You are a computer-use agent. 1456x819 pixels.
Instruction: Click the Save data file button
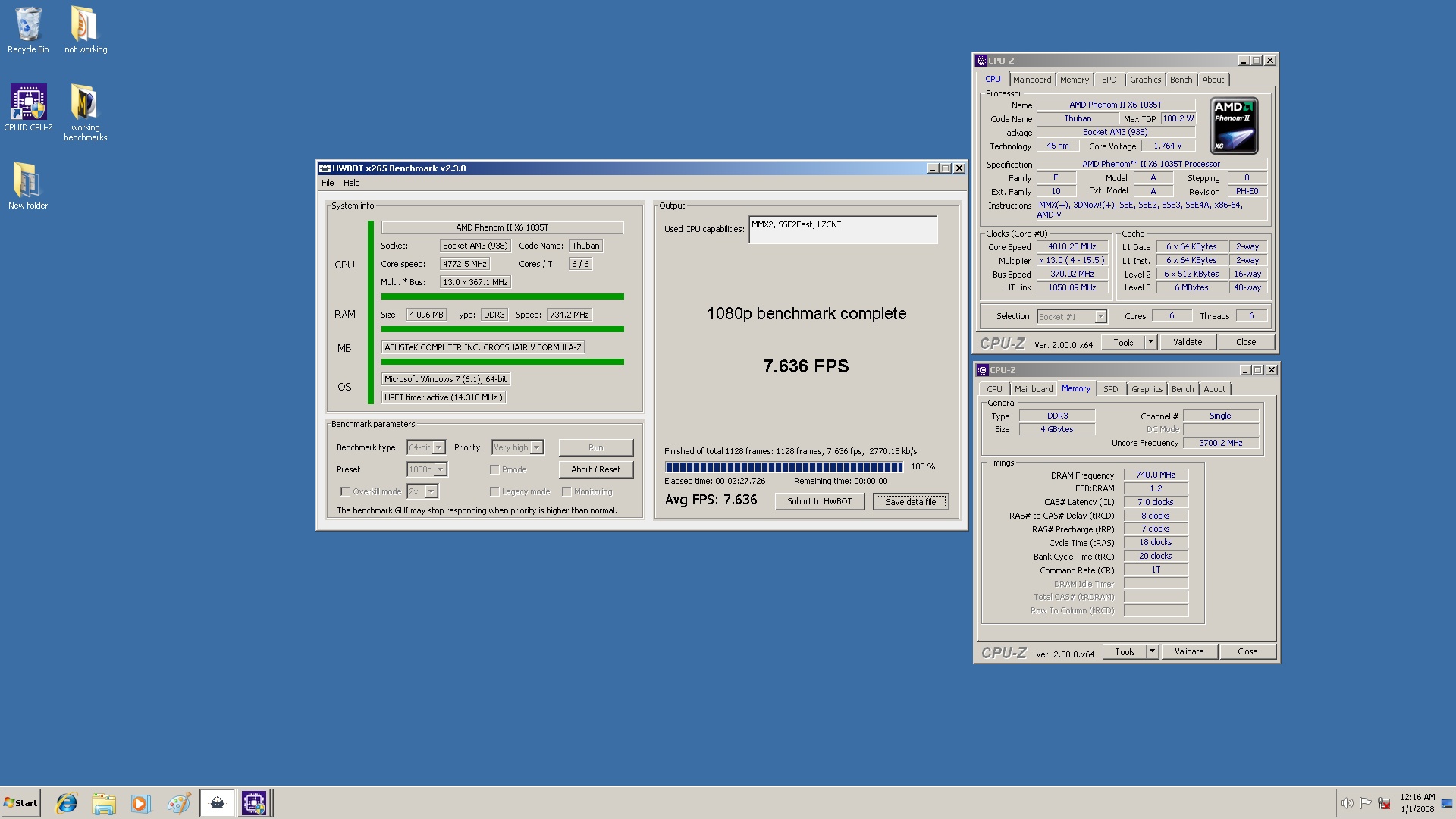[x=911, y=501]
